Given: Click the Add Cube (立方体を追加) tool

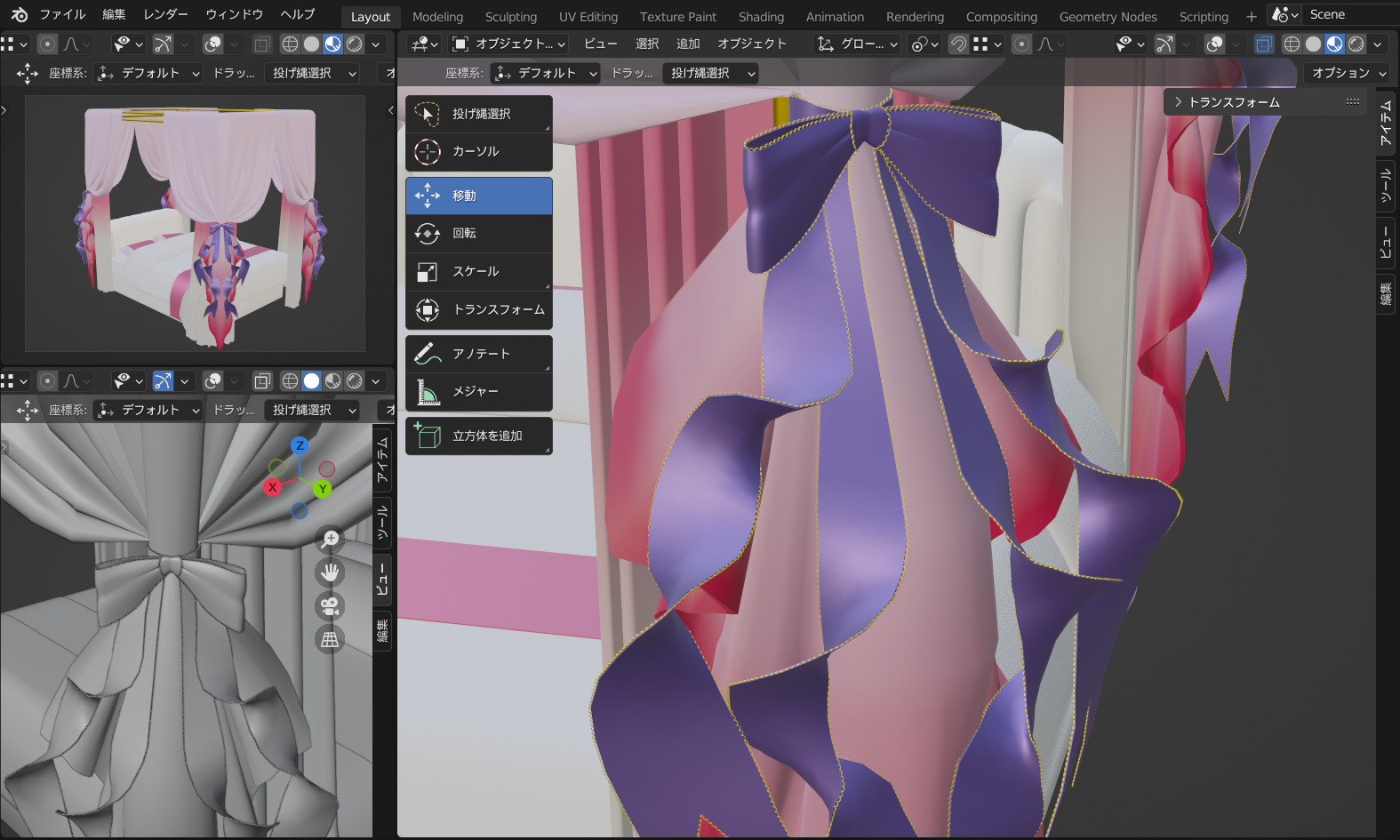Looking at the screenshot, I should [478, 436].
